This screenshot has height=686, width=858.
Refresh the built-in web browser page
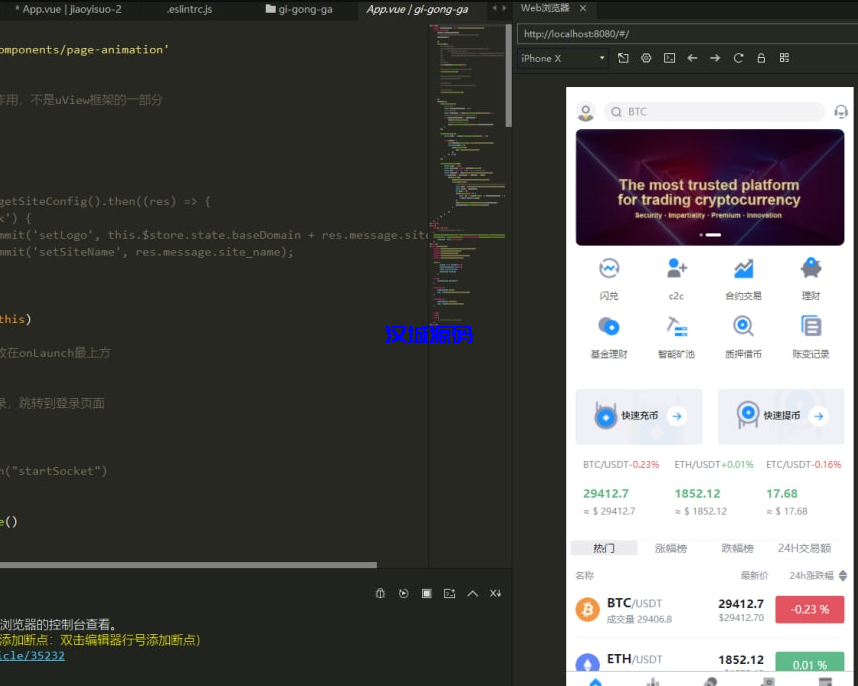coord(738,58)
